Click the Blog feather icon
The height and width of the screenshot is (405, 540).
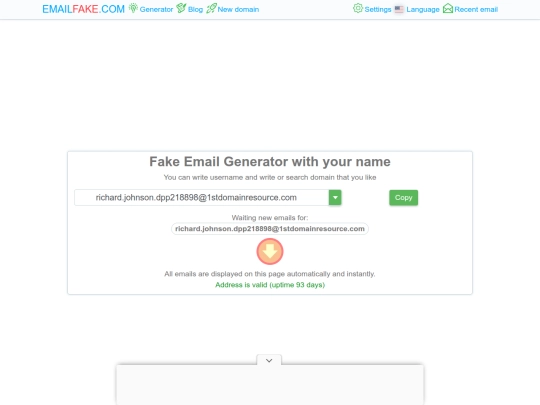point(181,8)
